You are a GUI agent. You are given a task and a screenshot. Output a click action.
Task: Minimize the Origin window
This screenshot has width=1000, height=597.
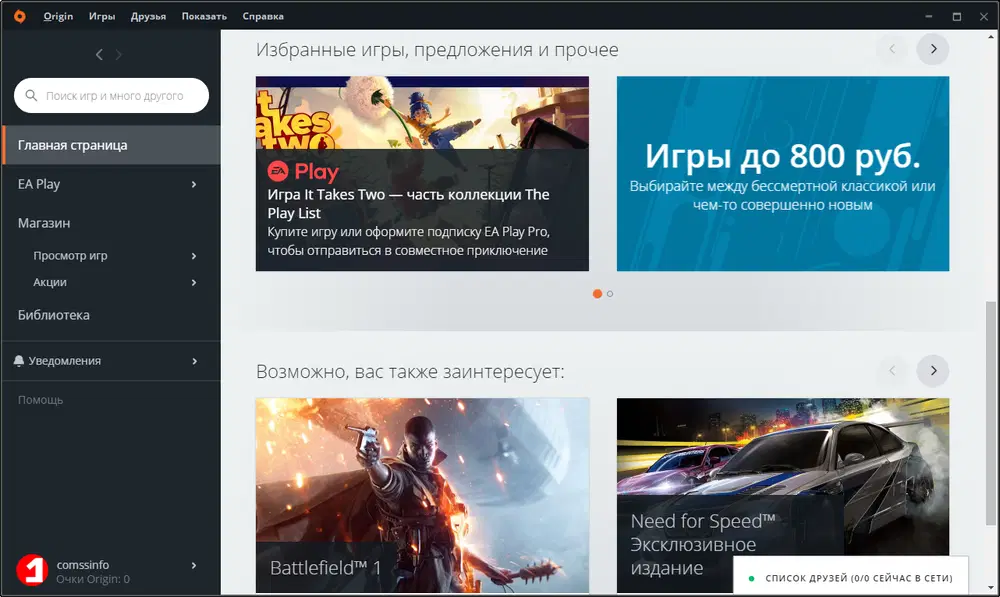click(x=929, y=17)
